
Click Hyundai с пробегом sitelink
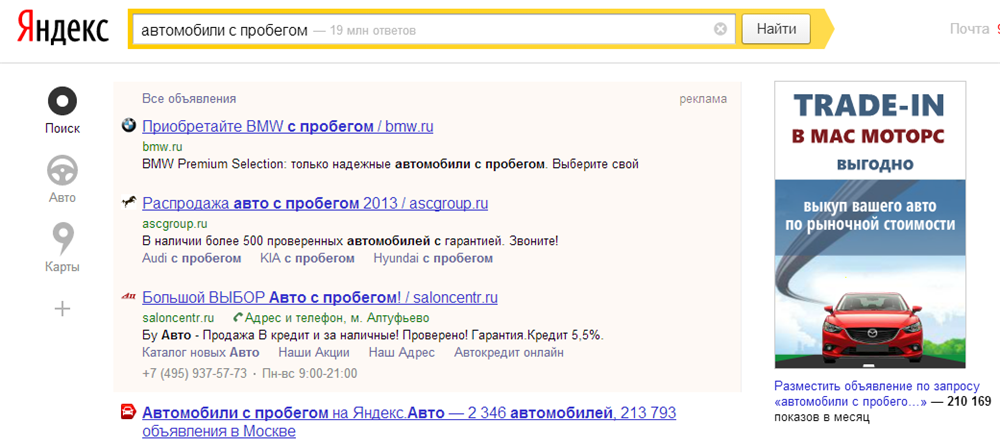[x=432, y=258]
